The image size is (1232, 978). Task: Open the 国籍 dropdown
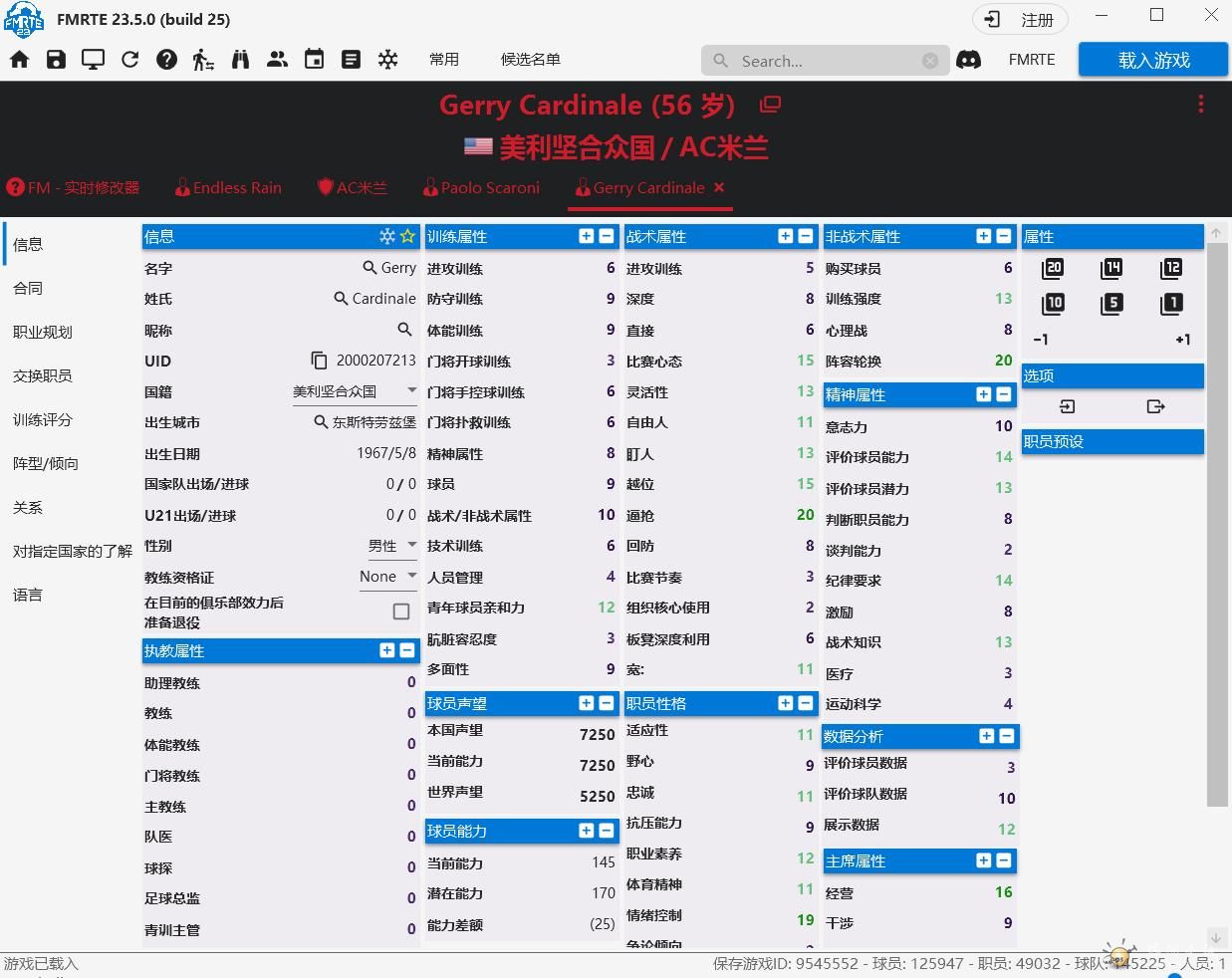pyautogui.click(x=355, y=391)
